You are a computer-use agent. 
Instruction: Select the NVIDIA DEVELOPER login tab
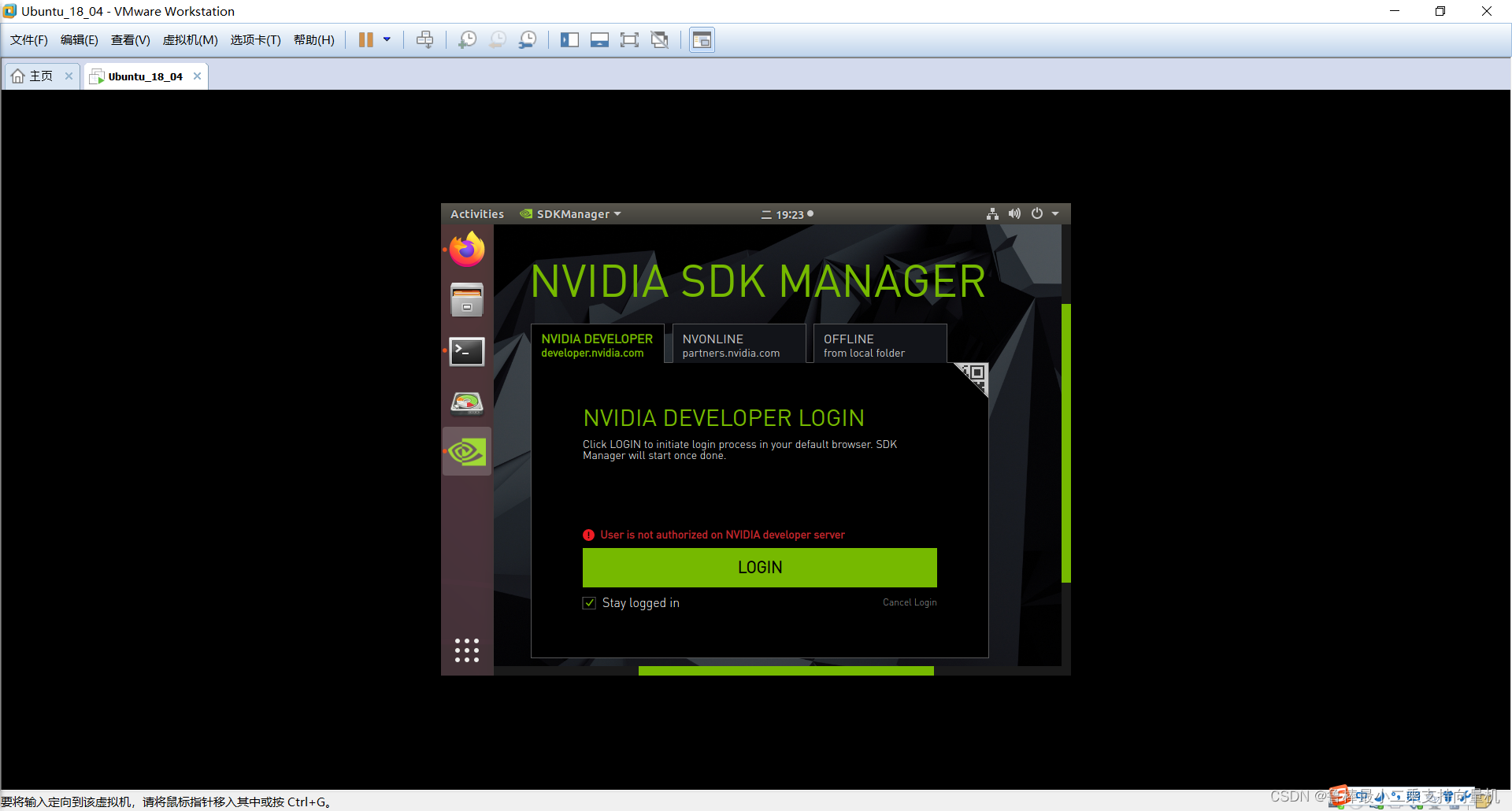[x=597, y=345]
